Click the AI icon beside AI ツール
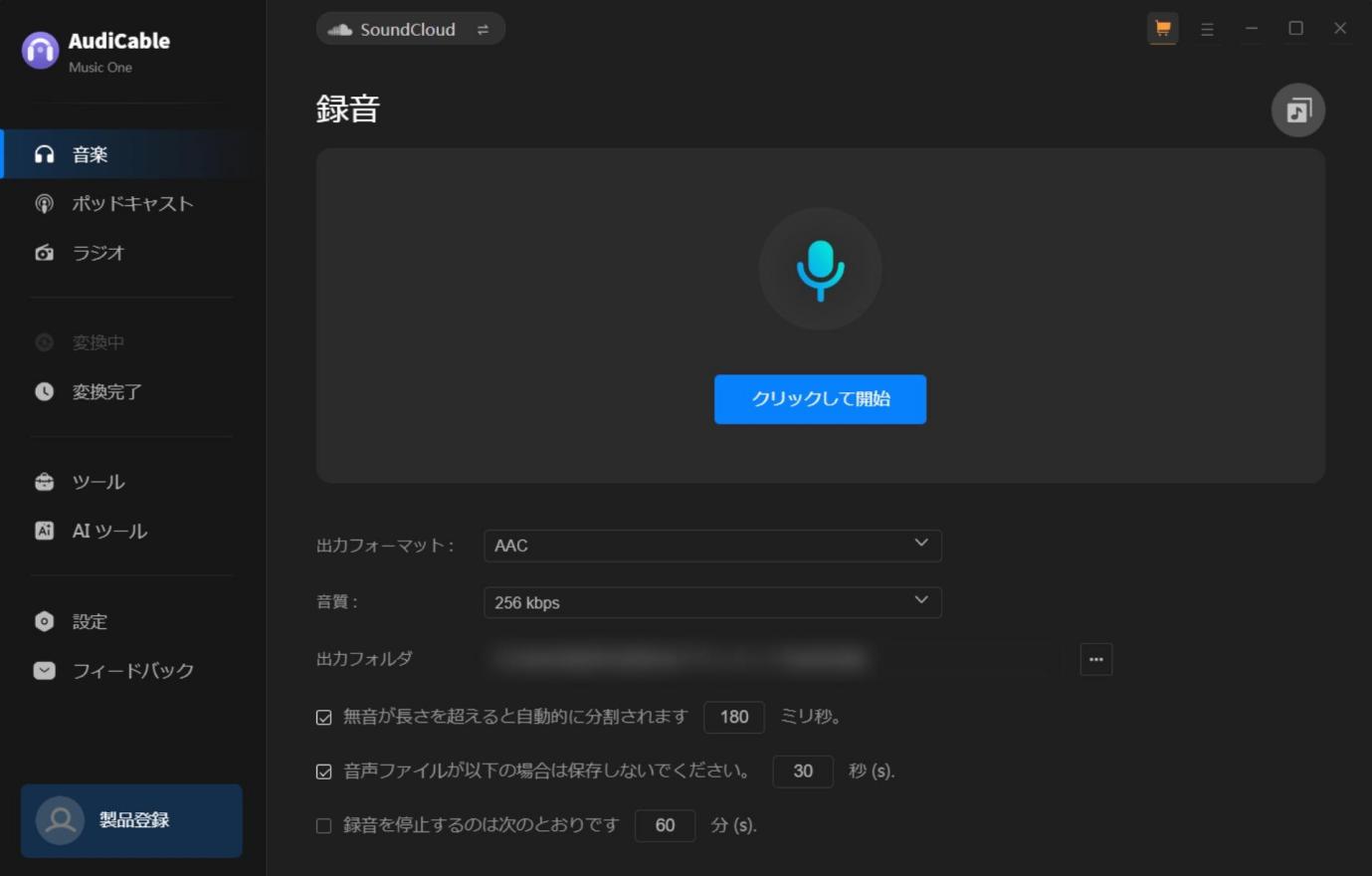The width and height of the screenshot is (1372, 876). tap(44, 531)
